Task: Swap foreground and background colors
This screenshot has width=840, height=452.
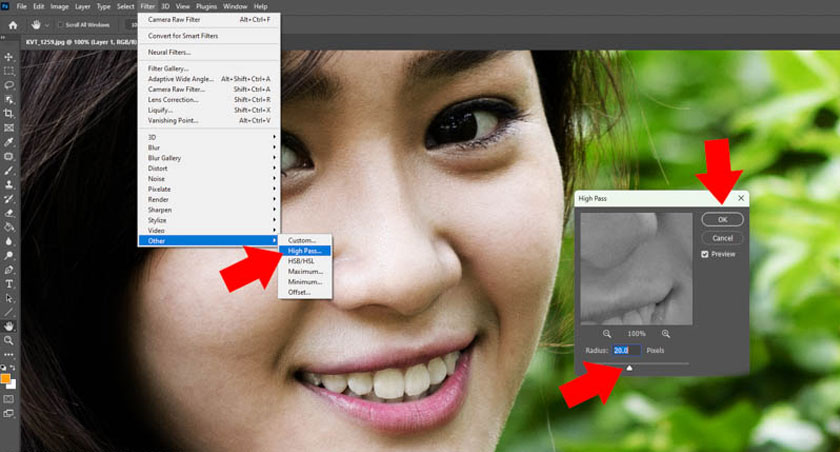Action: (x=12, y=368)
